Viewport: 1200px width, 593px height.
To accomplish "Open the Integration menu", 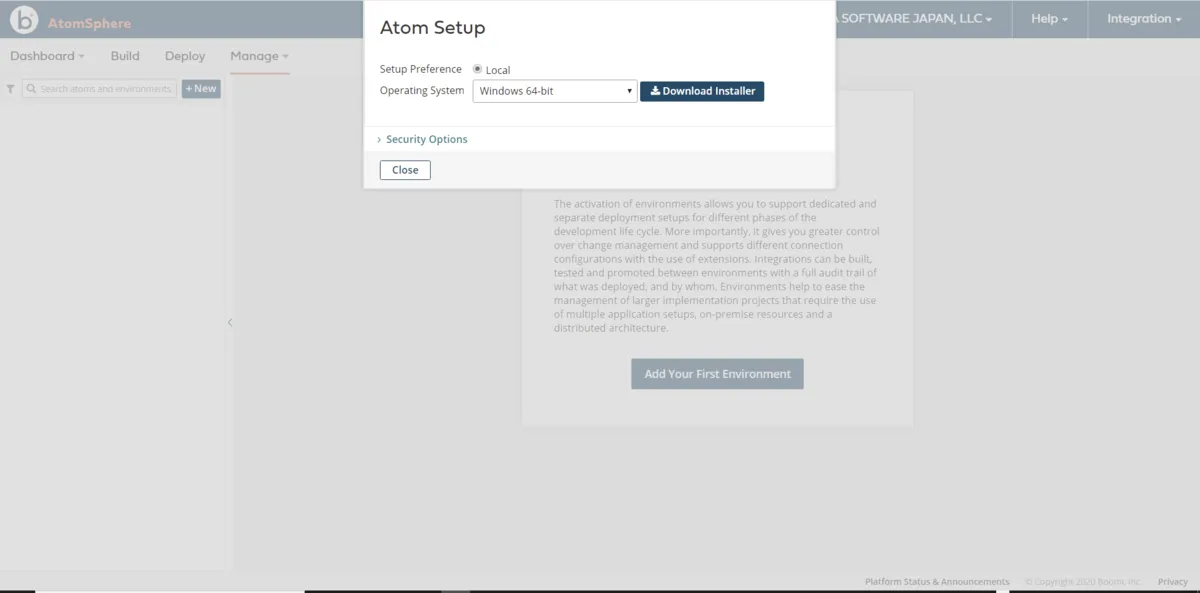I will (x=1144, y=19).
